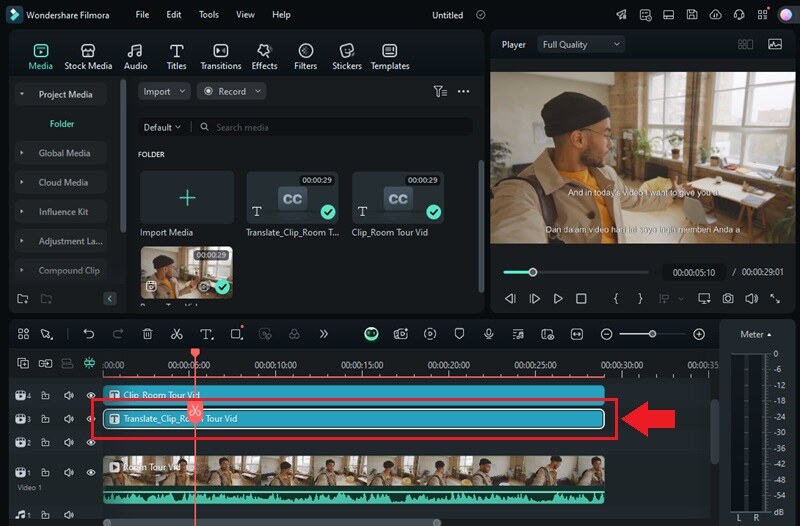The height and width of the screenshot is (526, 800).
Task: Expand the Global Media section
Action: click(21, 153)
